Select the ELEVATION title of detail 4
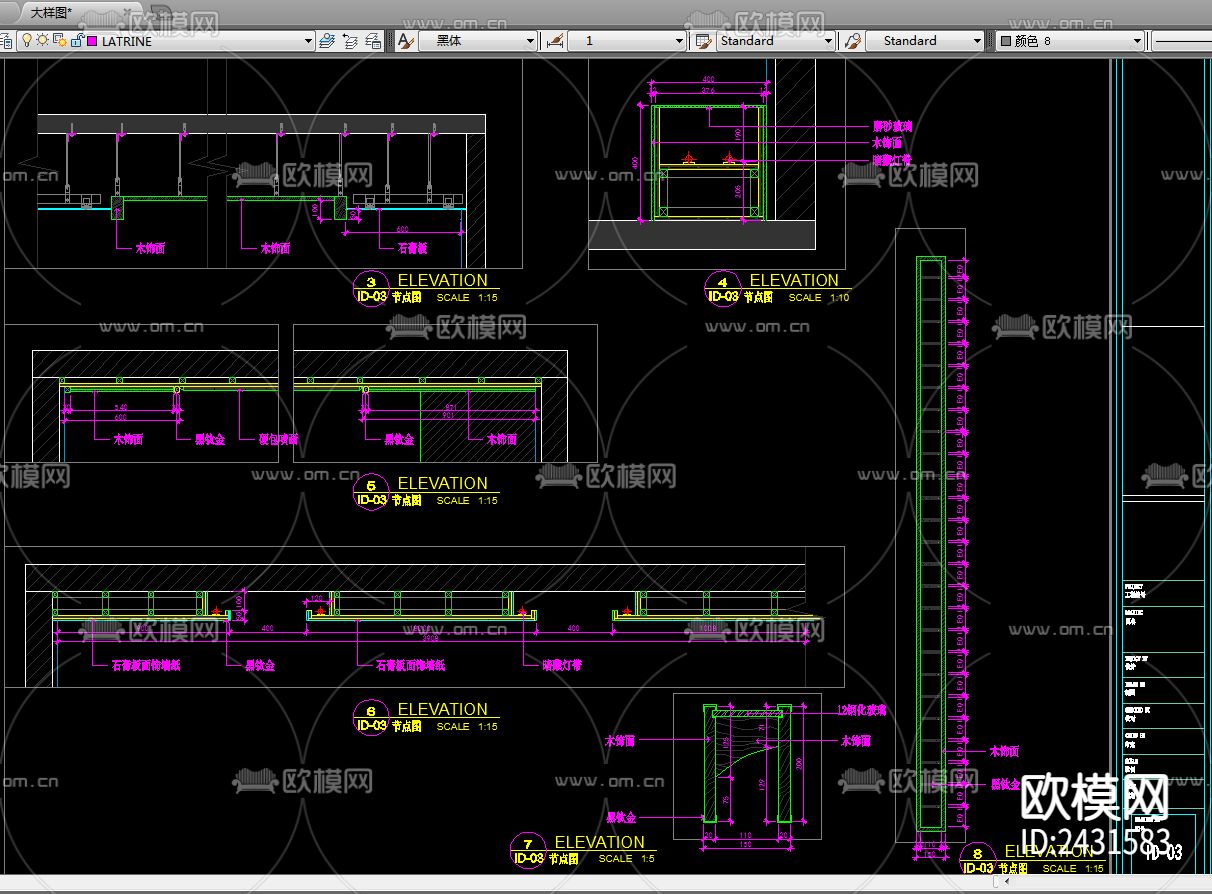The height and width of the screenshot is (894, 1212). [794, 281]
